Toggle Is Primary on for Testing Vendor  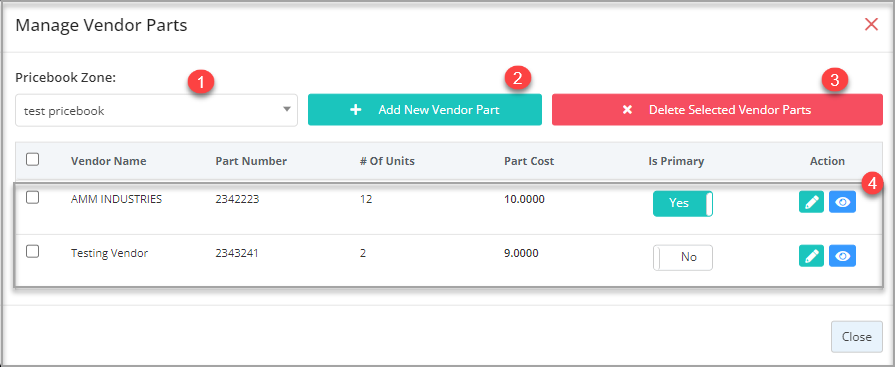[x=683, y=257]
